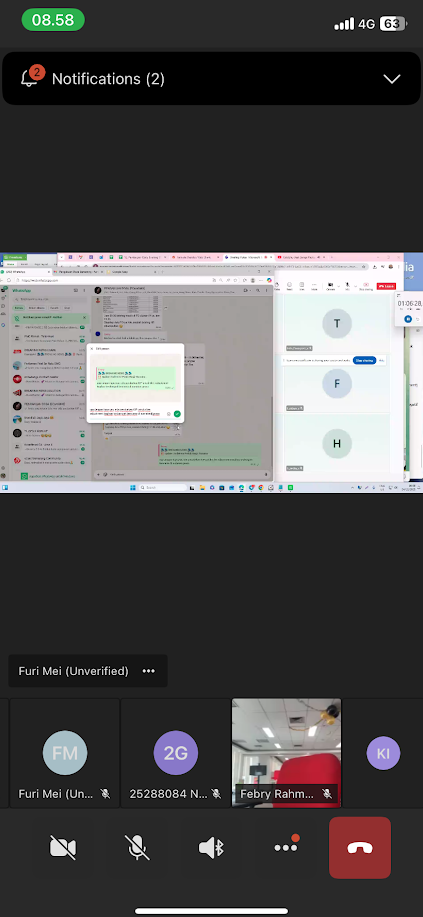The width and height of the screenshot is (423, 917).
Task: Open options beside Furi Mei (Unverified)
Action: [149, 671]
